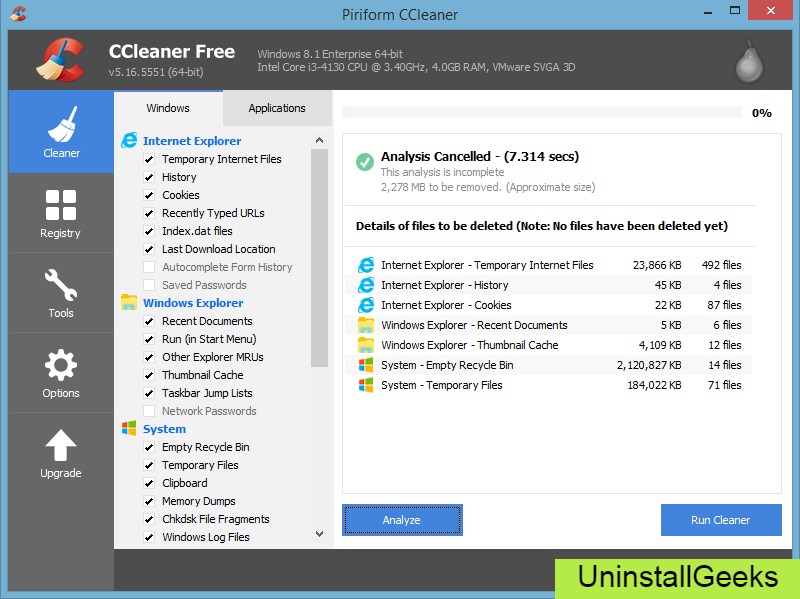Screen dimensions: 800x599
Task: Minimize the CCleaner window
Action: [x=708, y=11]
